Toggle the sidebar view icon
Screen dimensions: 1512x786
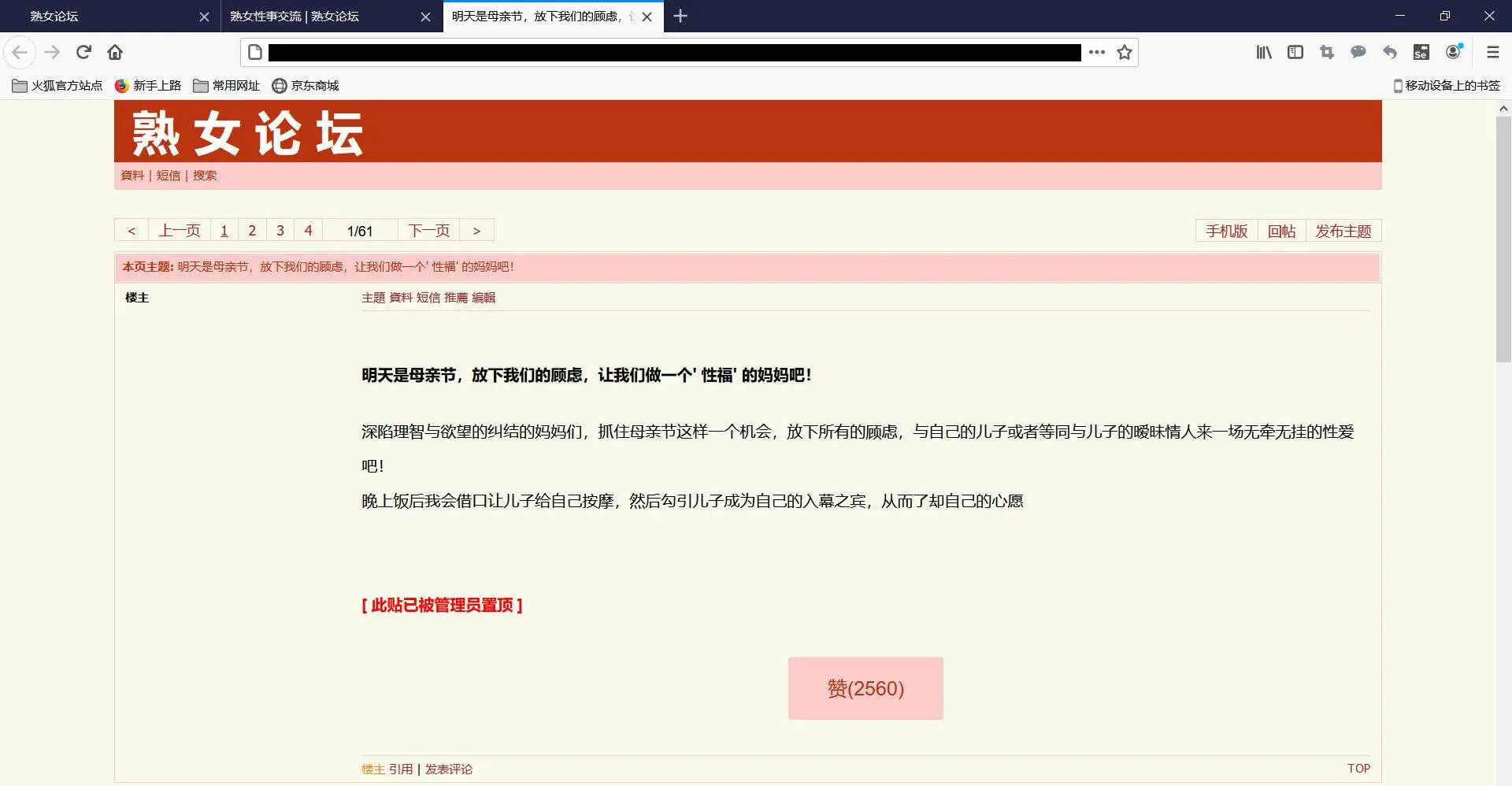(x=1295, y=52)
